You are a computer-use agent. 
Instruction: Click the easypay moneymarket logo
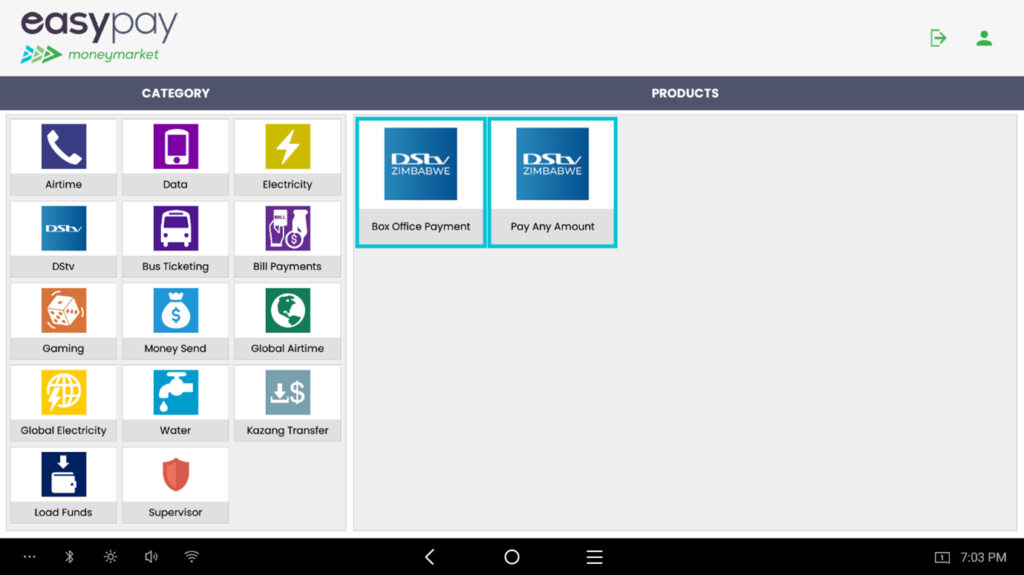tap(99, 37)
